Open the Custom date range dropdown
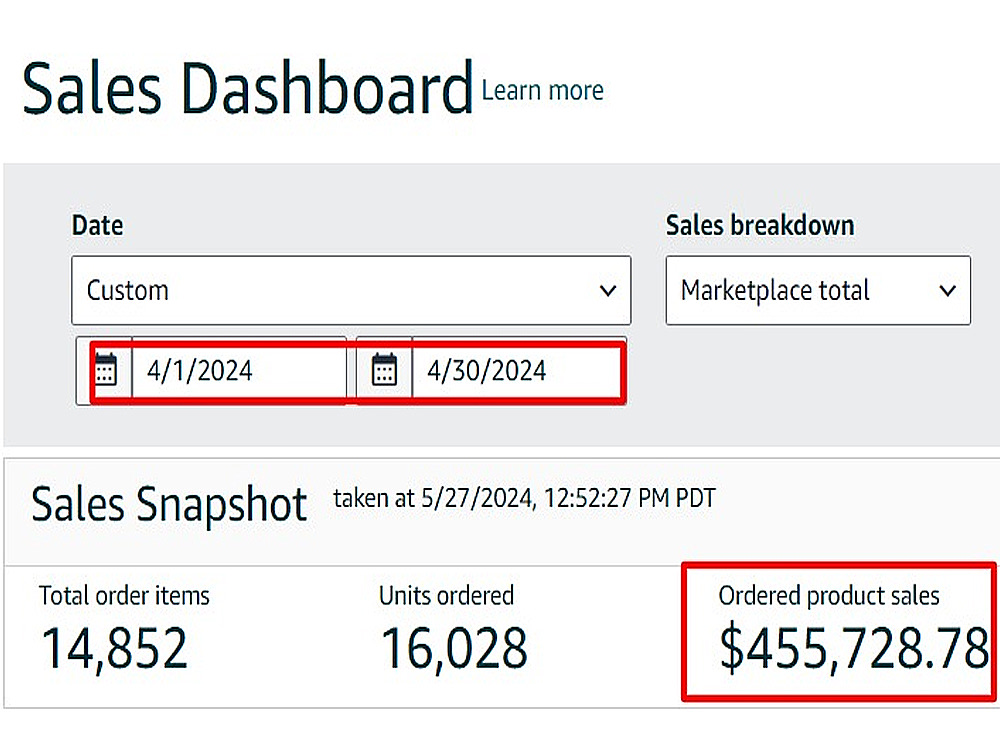The image size is (1000, 750). click(351, 290)
